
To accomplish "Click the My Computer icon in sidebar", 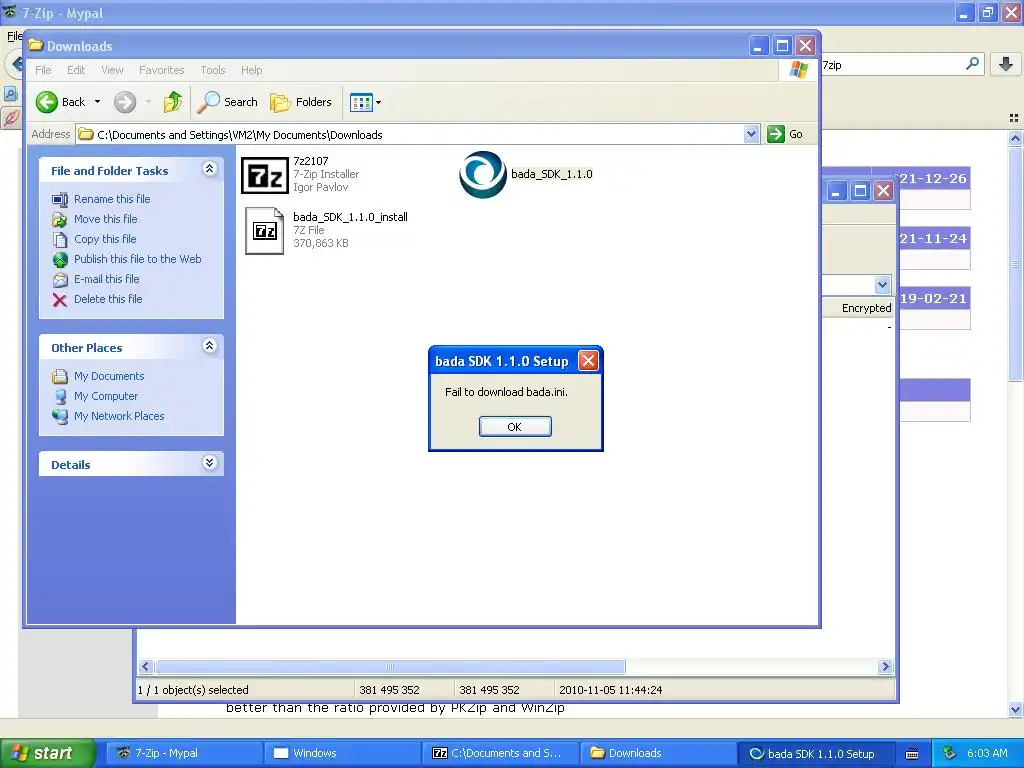I will pos(60,396).
